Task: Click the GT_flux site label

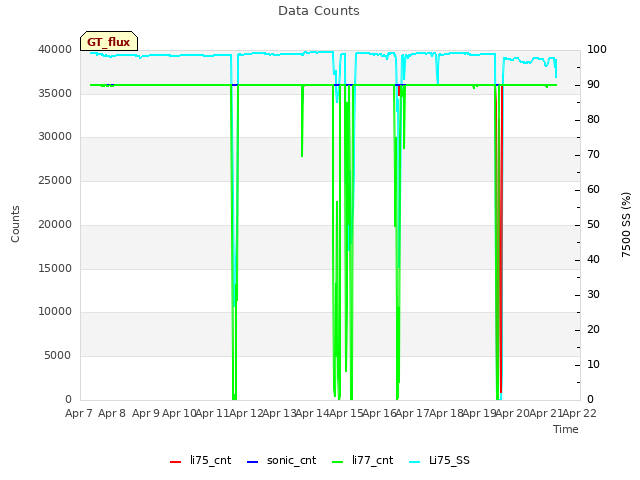Action: [x=109, y=42]
